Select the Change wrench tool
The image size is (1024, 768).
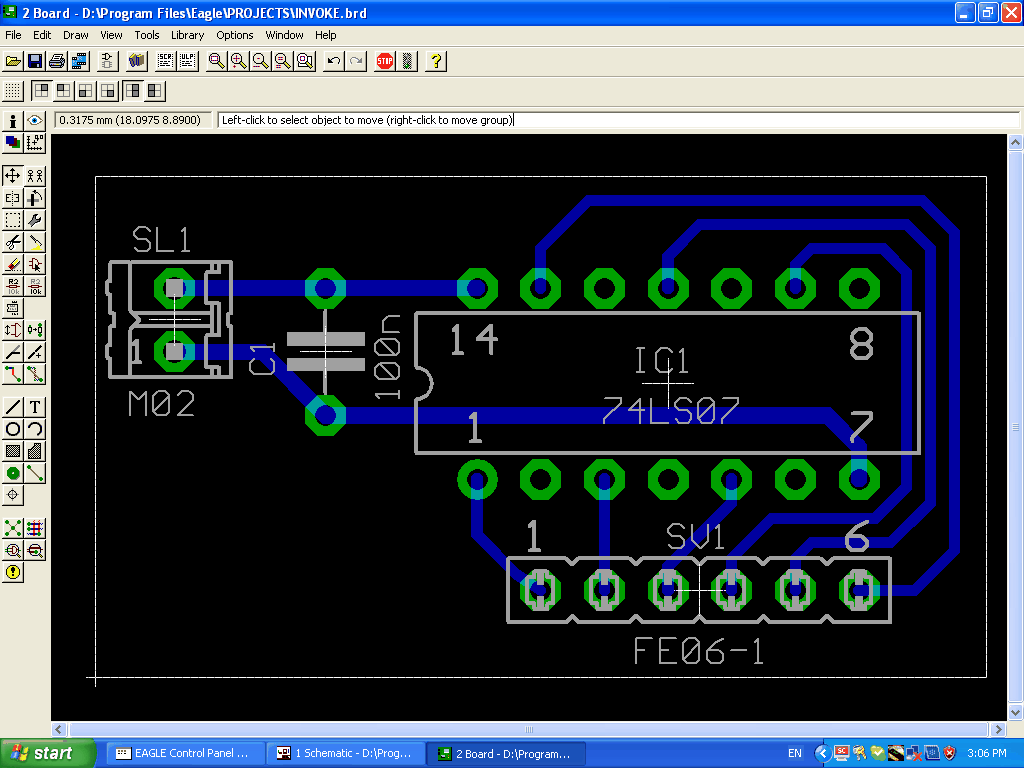[35, 220]
